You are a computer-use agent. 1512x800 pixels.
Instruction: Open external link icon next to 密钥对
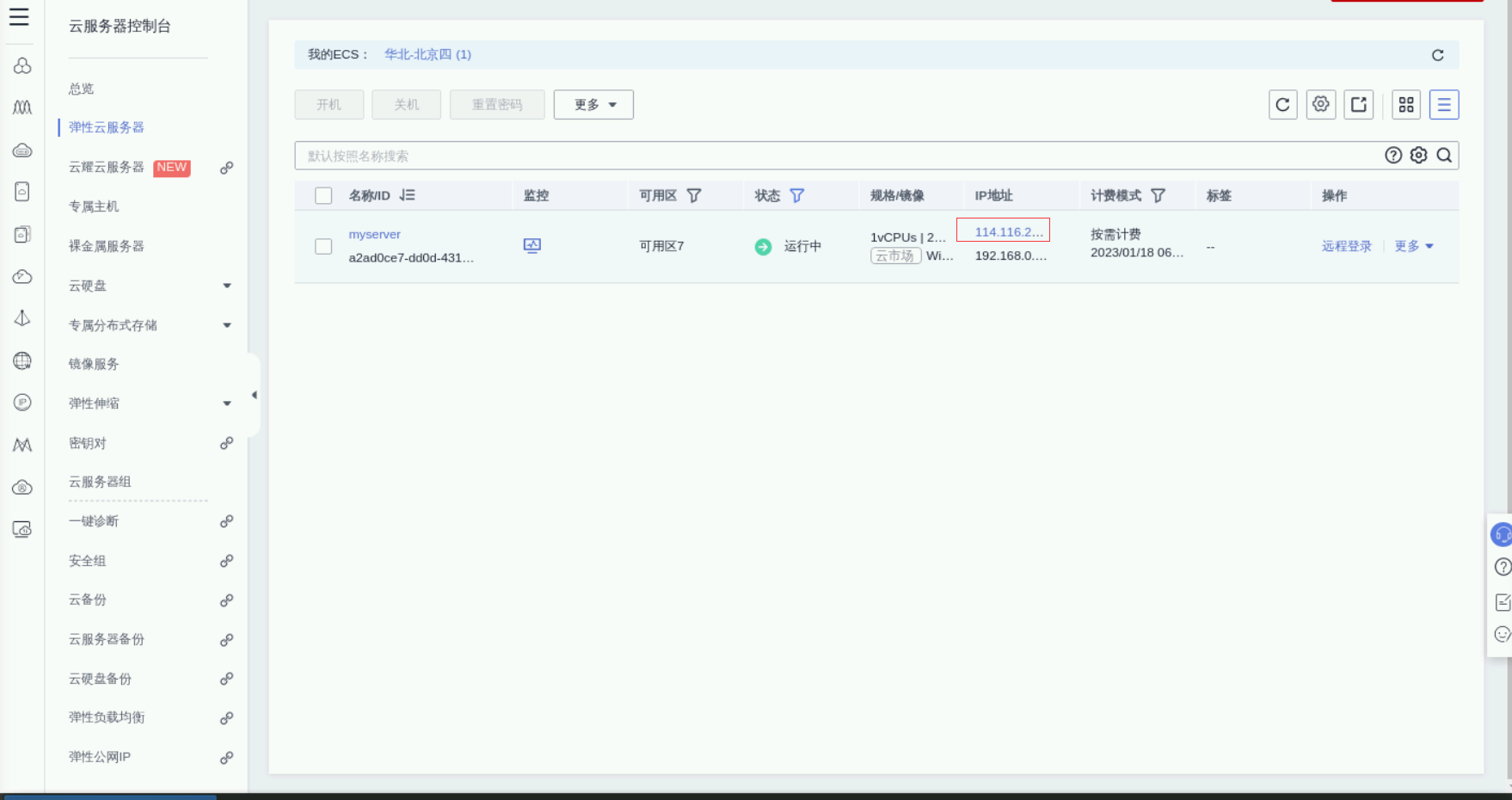[x=226, y=443]
